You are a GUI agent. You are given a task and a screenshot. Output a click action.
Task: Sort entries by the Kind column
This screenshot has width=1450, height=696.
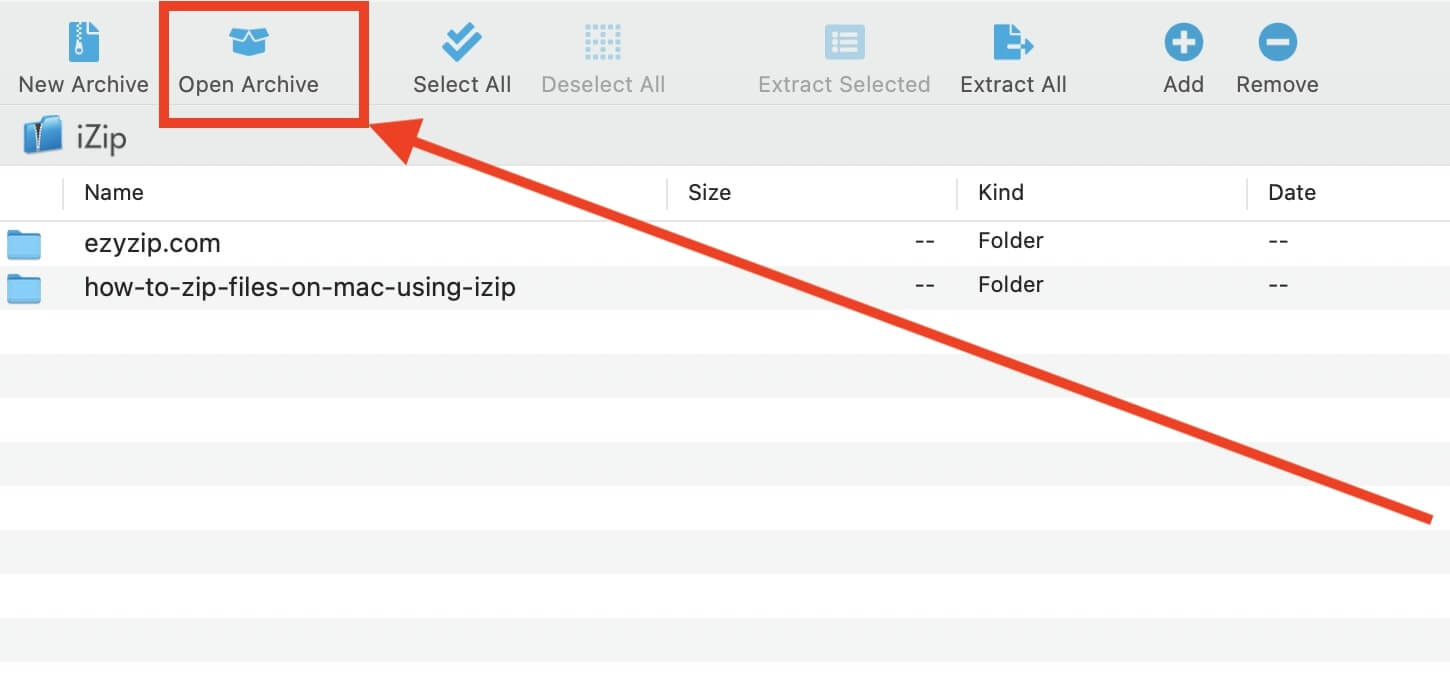click(x=999, y=192)
